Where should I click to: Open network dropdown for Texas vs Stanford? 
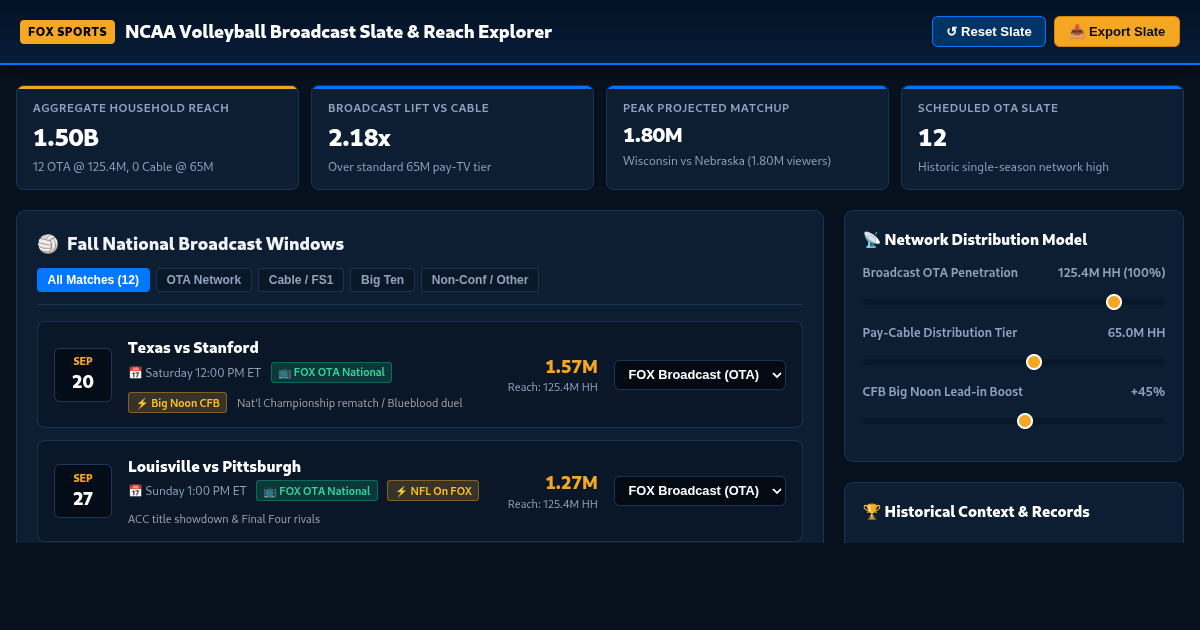pos(700,375)
